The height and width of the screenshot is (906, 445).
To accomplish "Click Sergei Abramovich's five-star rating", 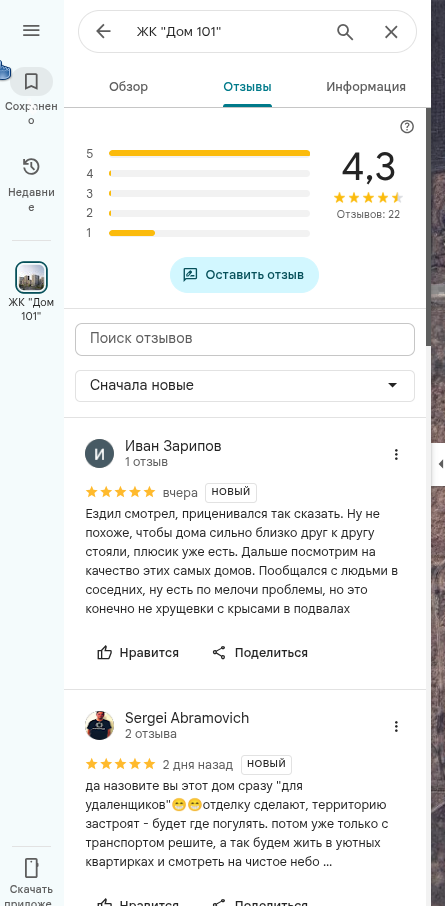I will [120, 764].
